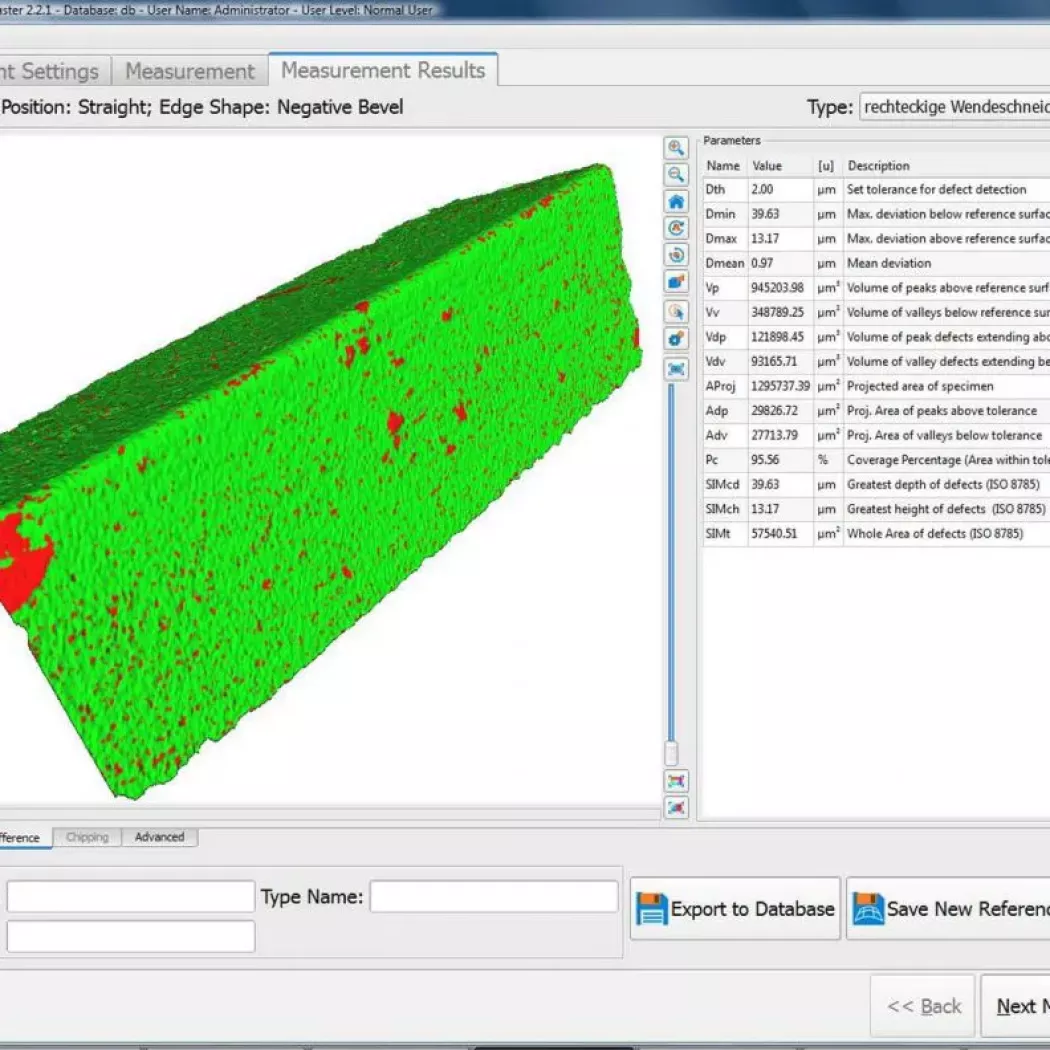Click the circular arrow icon below the home icon
This screenshot has width=1050, height=1050.
(x=676, y=228)
